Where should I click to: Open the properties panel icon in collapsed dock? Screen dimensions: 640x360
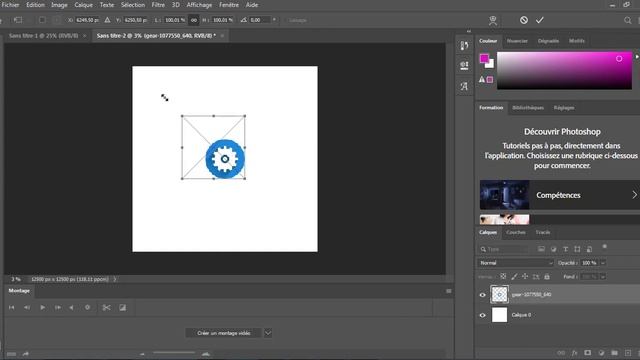click(464, 65)
